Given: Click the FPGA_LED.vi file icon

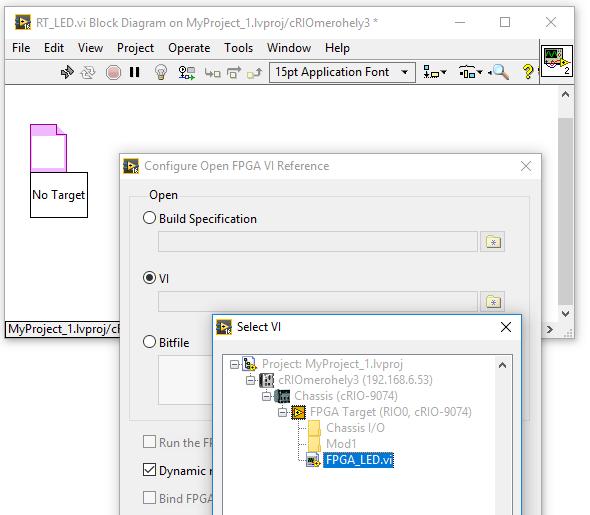Looking at the screenshot, I should point(313,460).
